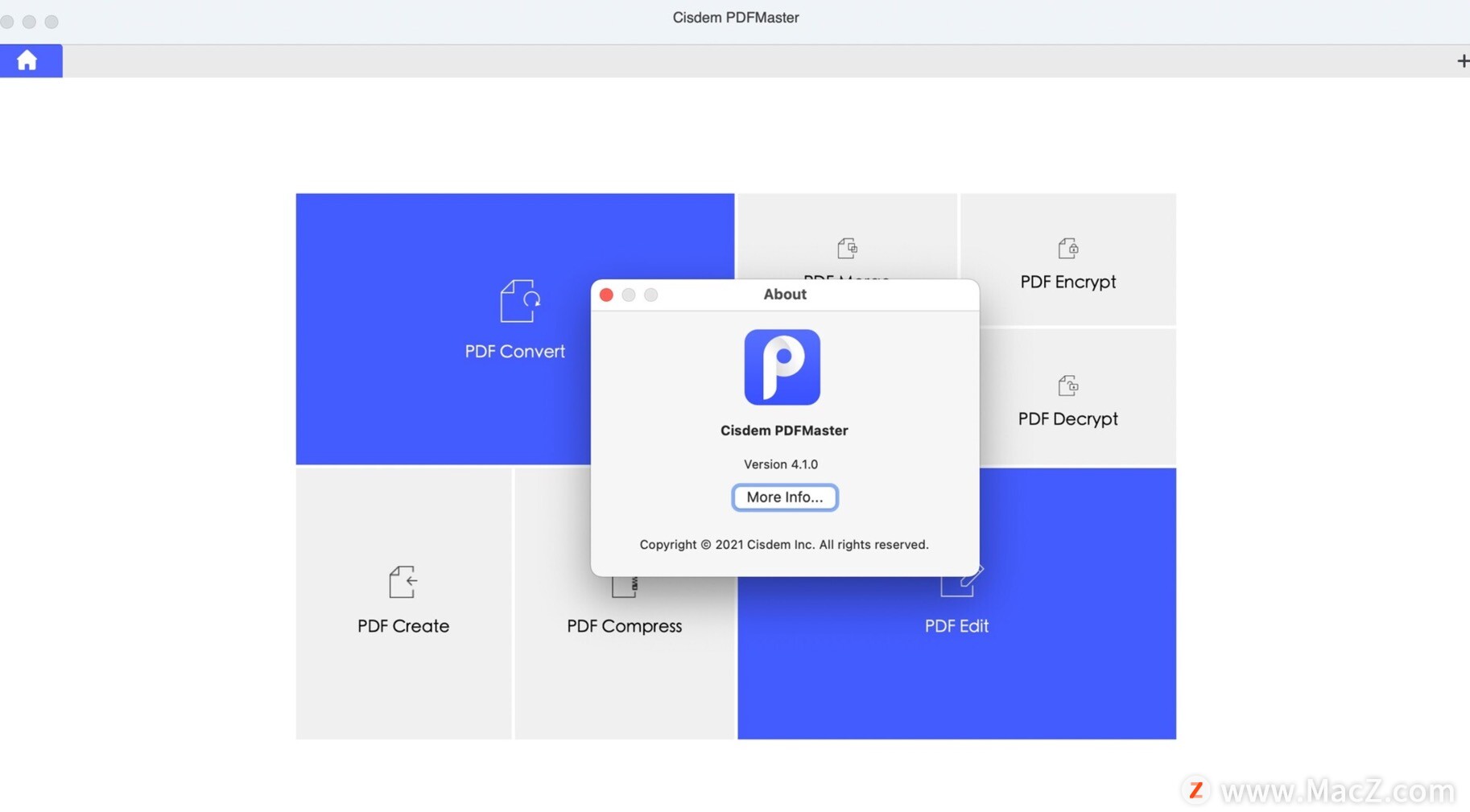The height and width of the screenshot is (812, 1470).
Task: Click the PDF Convert document icon
Action: (520, 301)
